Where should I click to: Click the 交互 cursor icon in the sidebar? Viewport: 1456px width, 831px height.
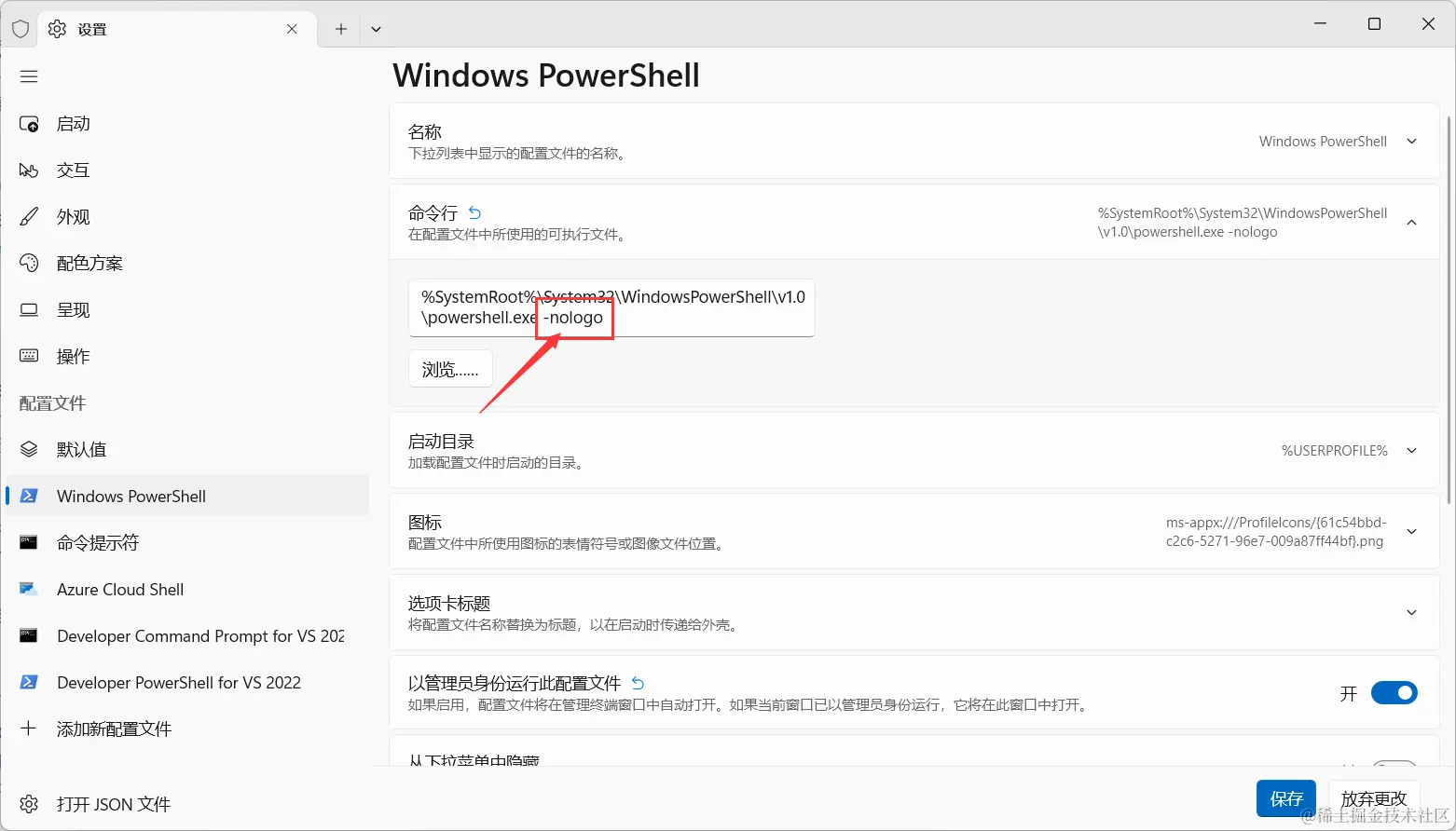29,170
